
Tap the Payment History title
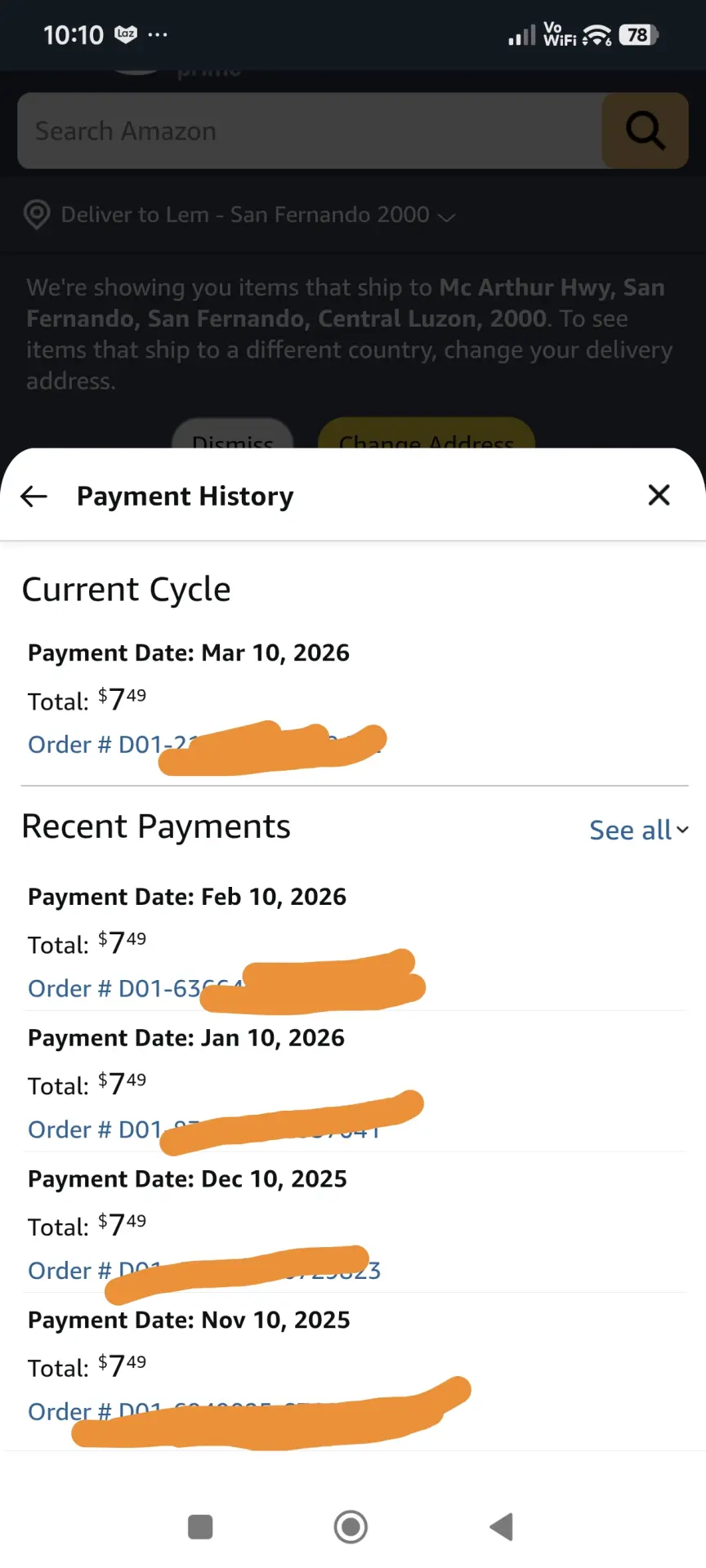pos(185,496)
